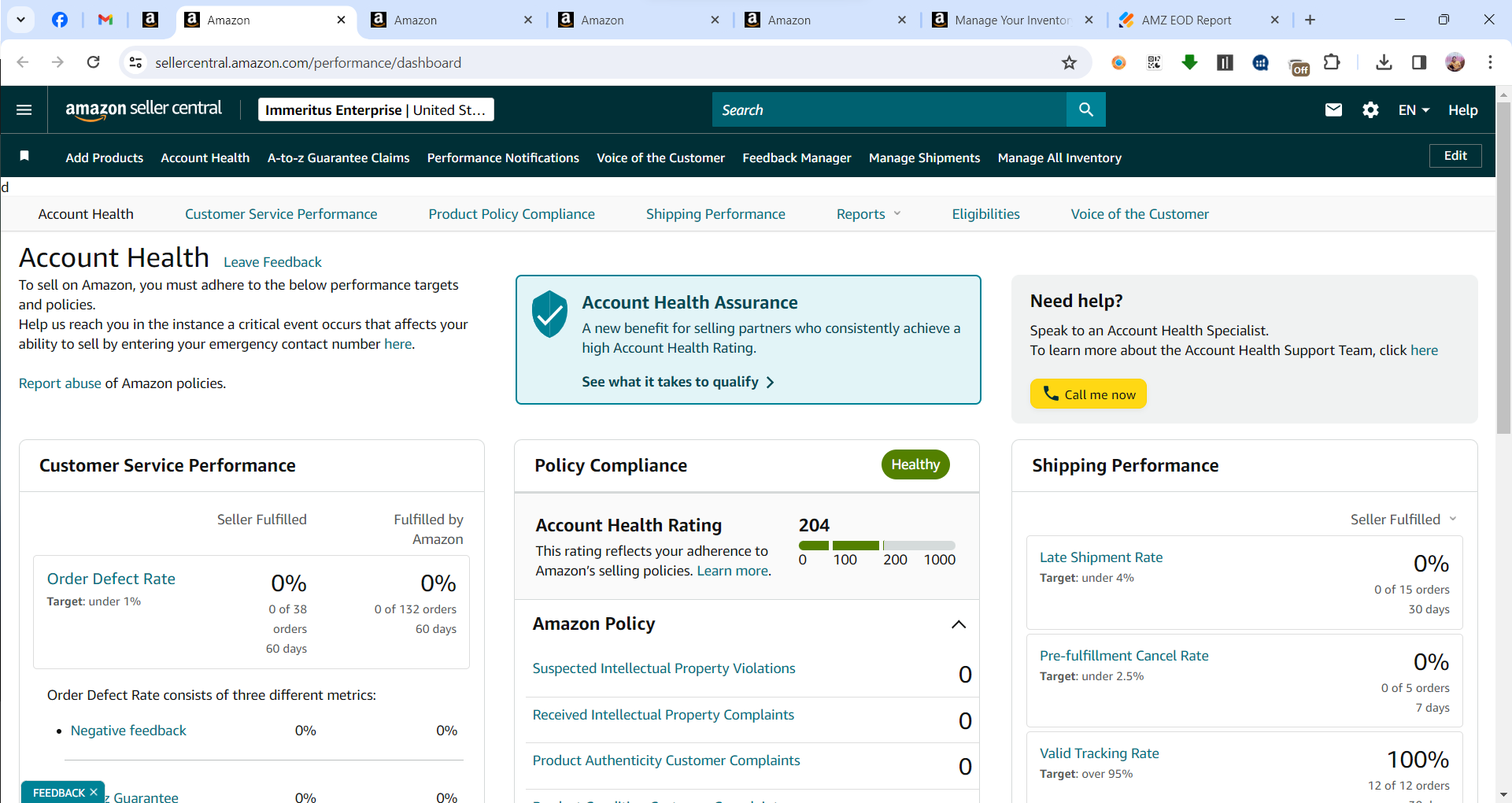Viewport: 1512px width, 803px height.
Task: Click the bookmark flag icon in favorites bar
Action: (24, 156)
